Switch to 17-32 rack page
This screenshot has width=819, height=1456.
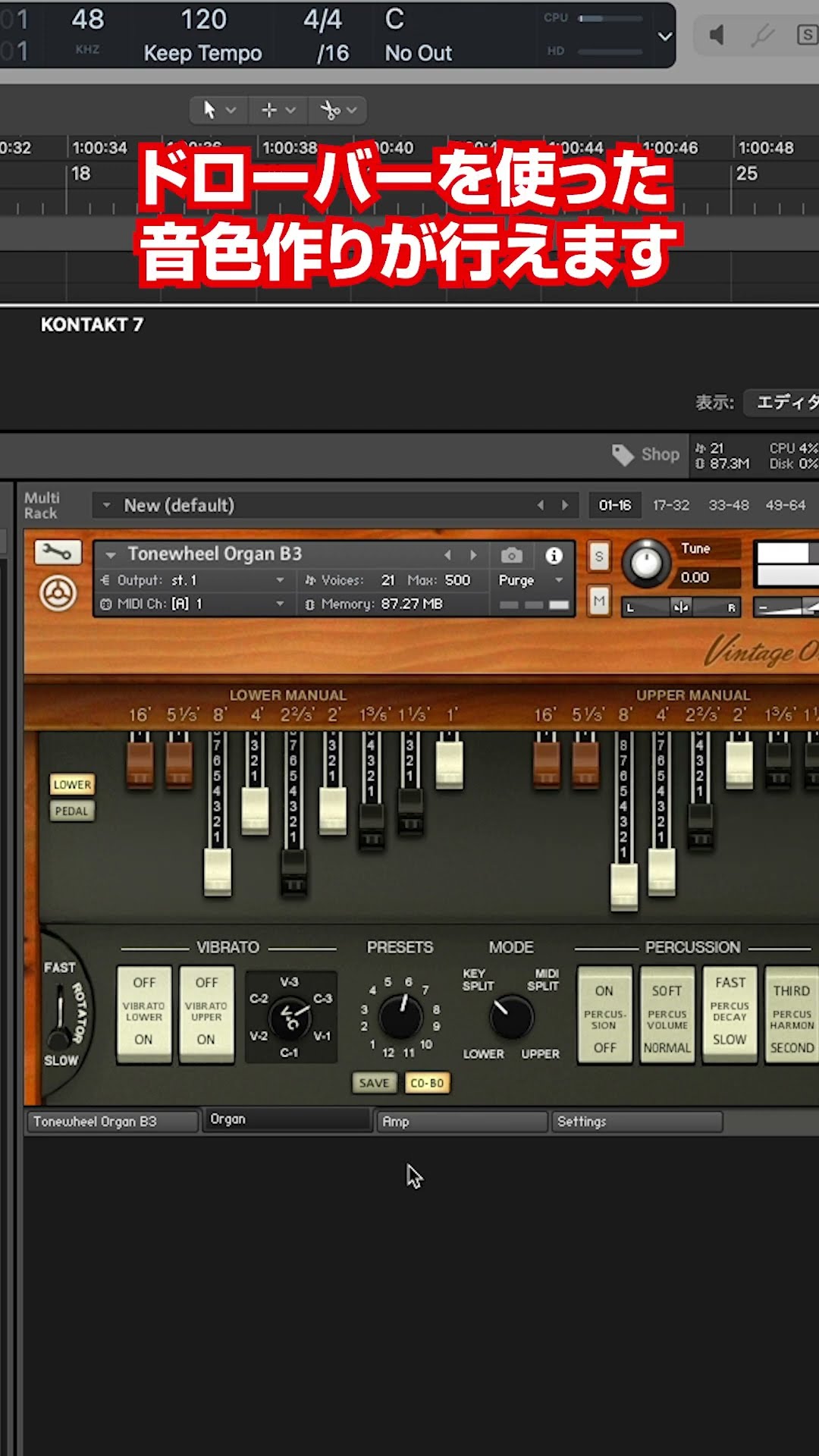(671, 505)
